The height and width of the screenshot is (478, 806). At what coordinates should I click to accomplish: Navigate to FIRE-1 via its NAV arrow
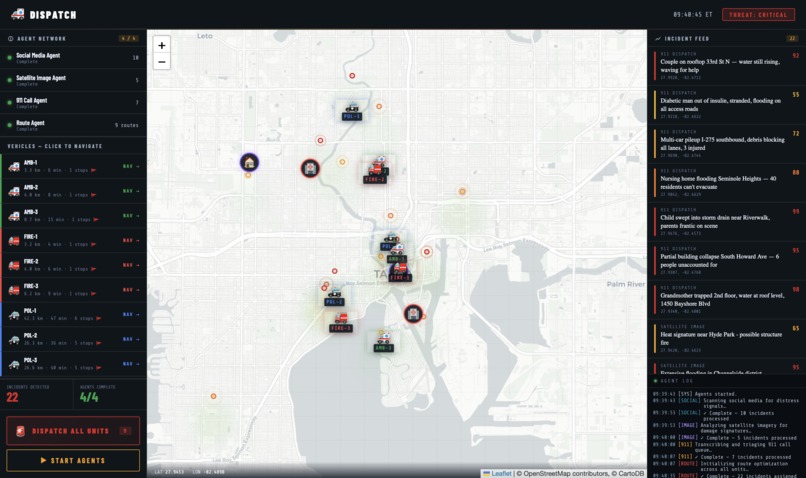click(131, 240)
